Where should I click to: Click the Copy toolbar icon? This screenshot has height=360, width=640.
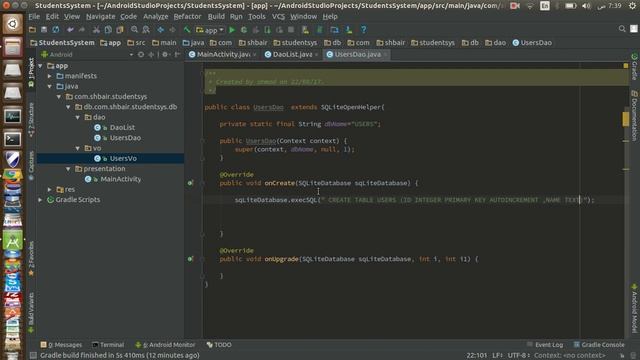(x=108, y=30)
